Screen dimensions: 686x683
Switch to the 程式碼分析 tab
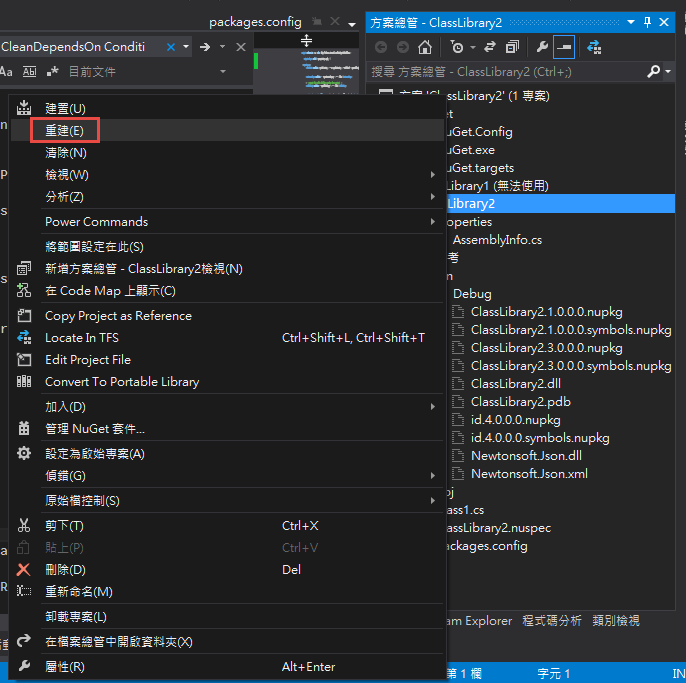coord(552,620)
